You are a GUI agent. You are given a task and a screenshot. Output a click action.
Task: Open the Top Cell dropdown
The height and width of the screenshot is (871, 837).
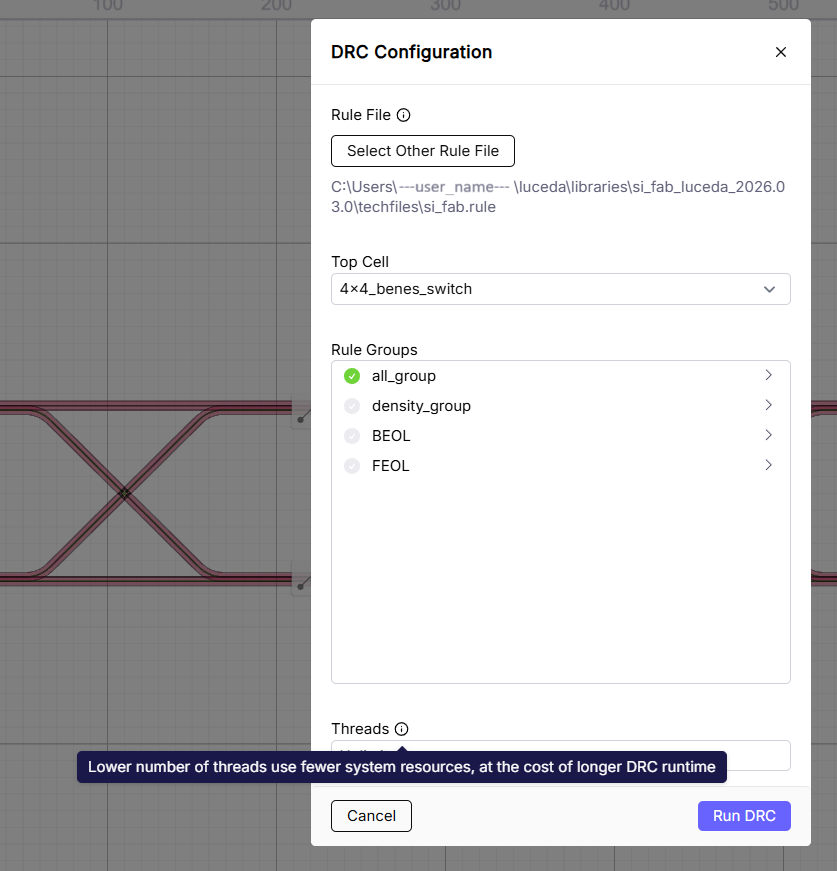point(560,289)
